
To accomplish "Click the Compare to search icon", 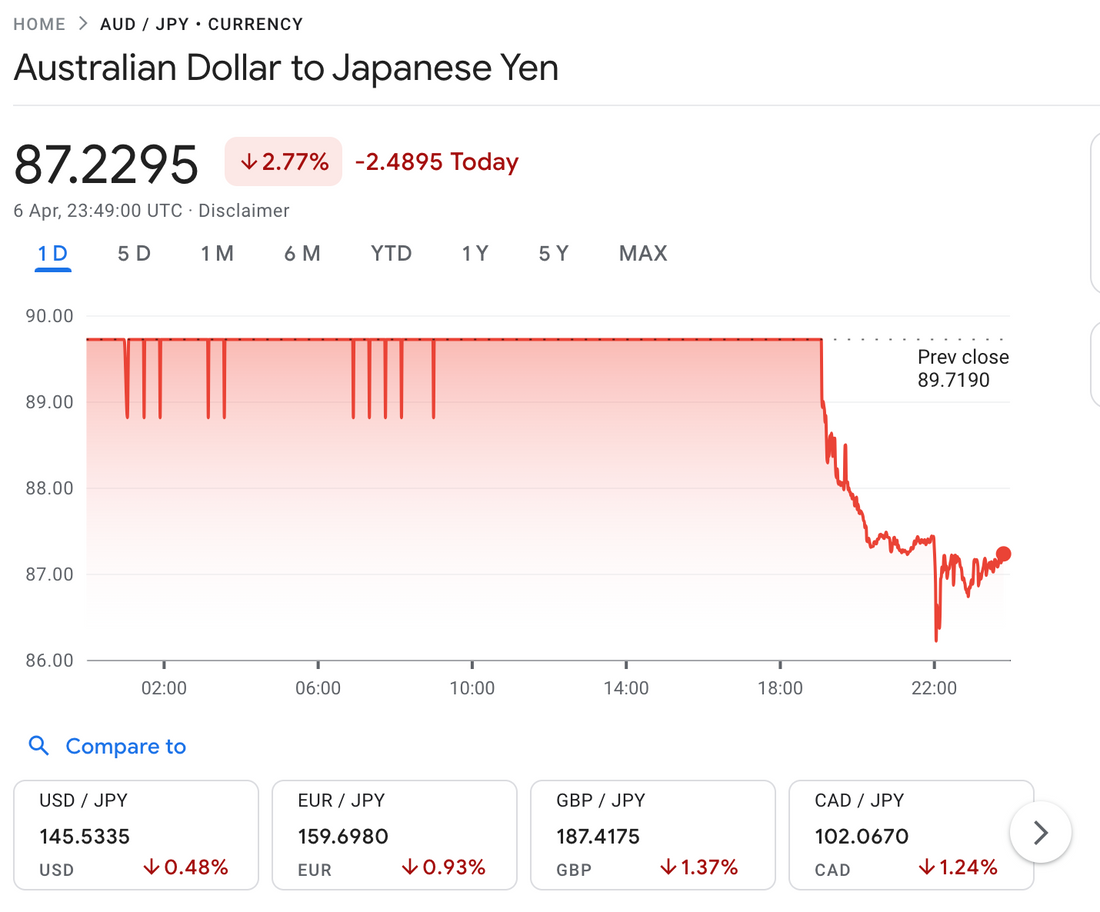I will coord(39,746).
